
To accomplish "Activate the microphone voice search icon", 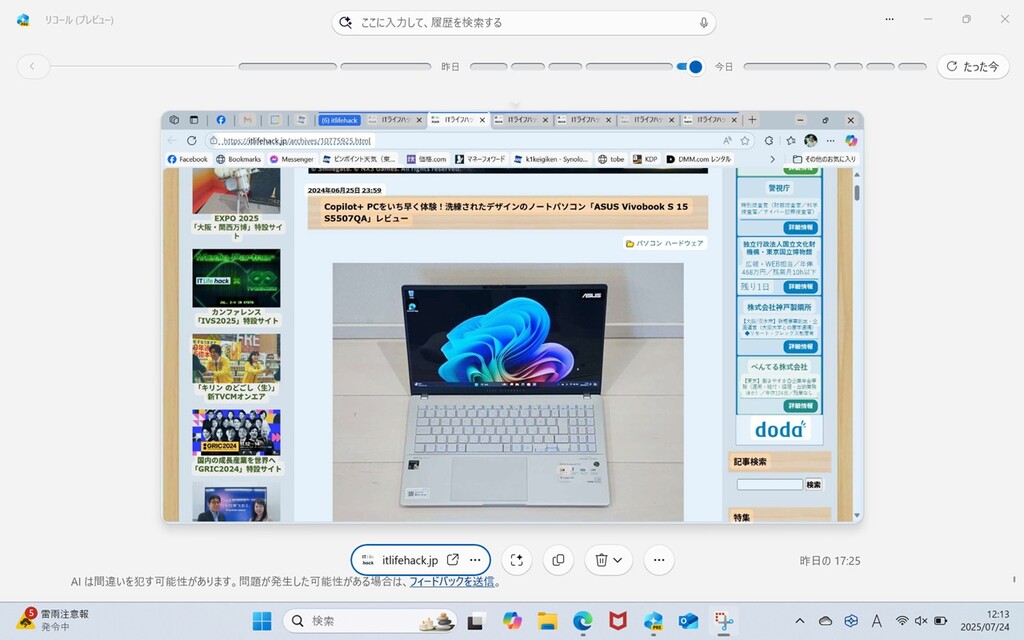I will tap(703, 23).
